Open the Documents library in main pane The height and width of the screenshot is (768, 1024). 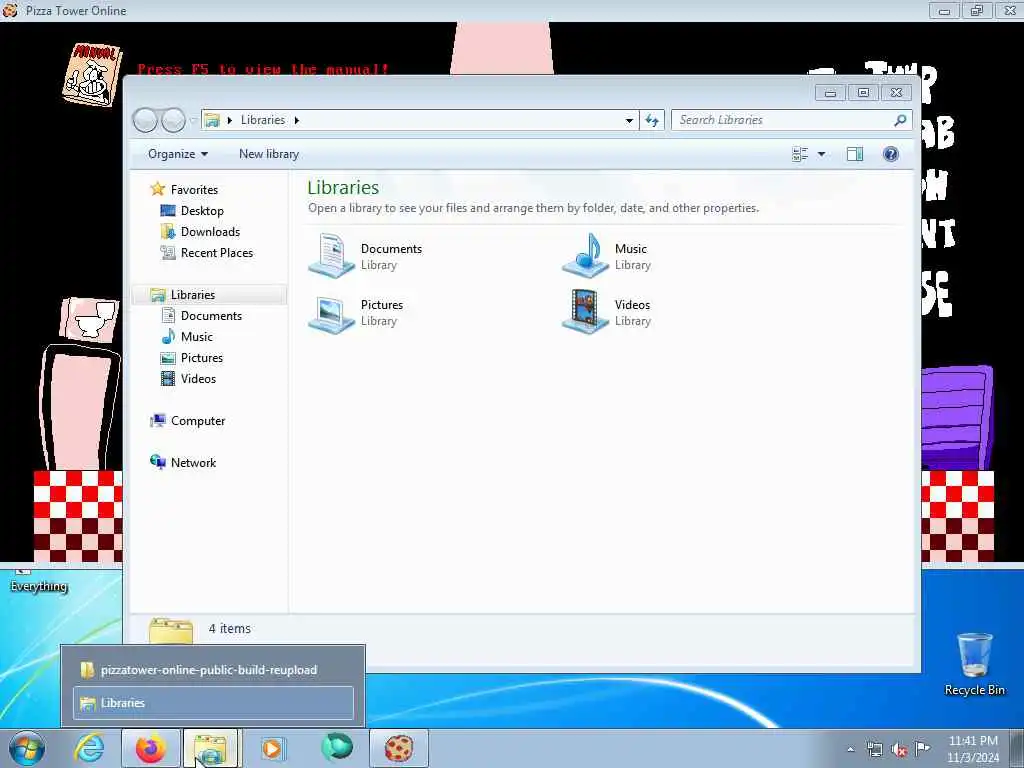click(x=366, y=256)
